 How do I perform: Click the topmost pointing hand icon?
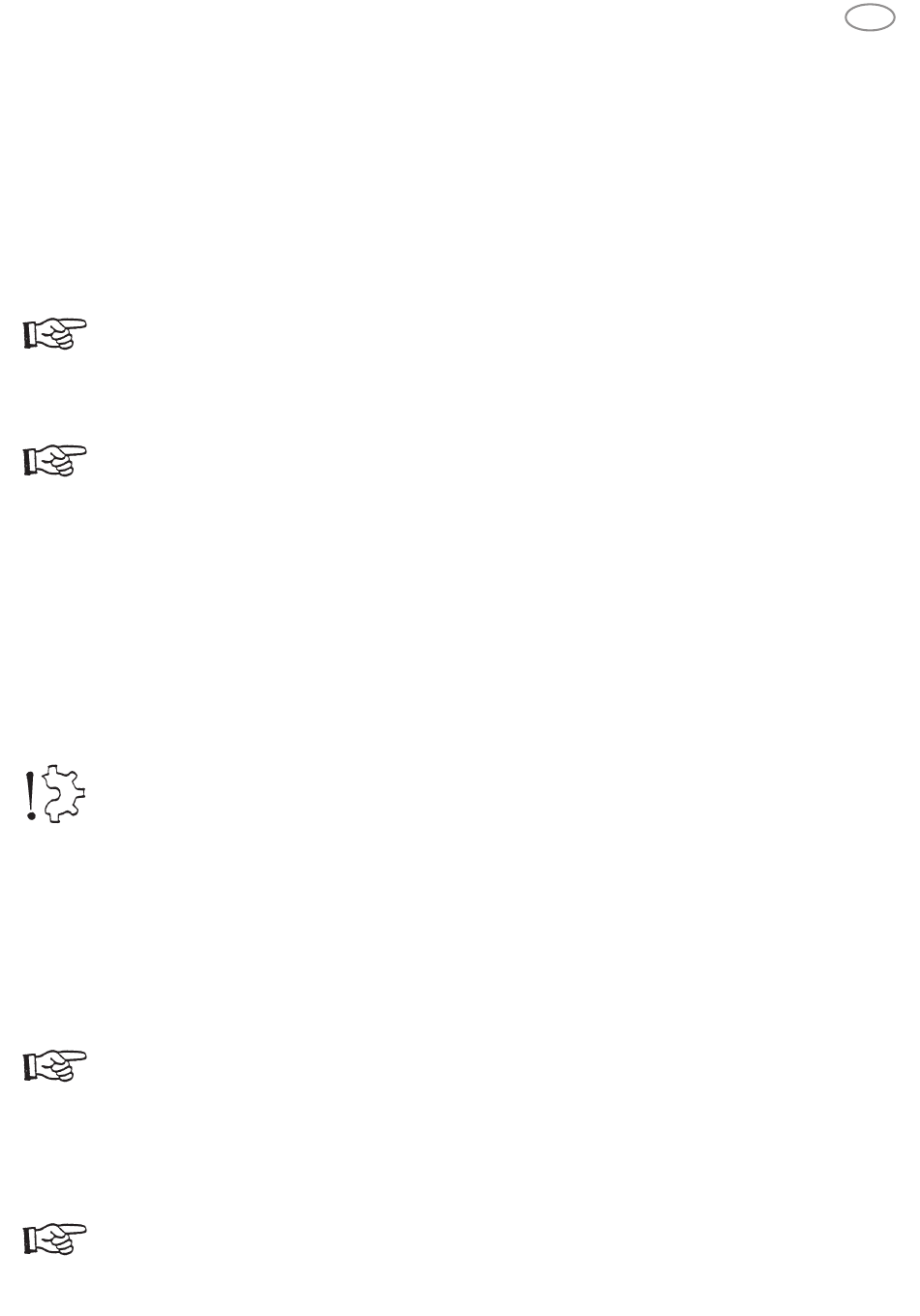click(x=54, y=334)
